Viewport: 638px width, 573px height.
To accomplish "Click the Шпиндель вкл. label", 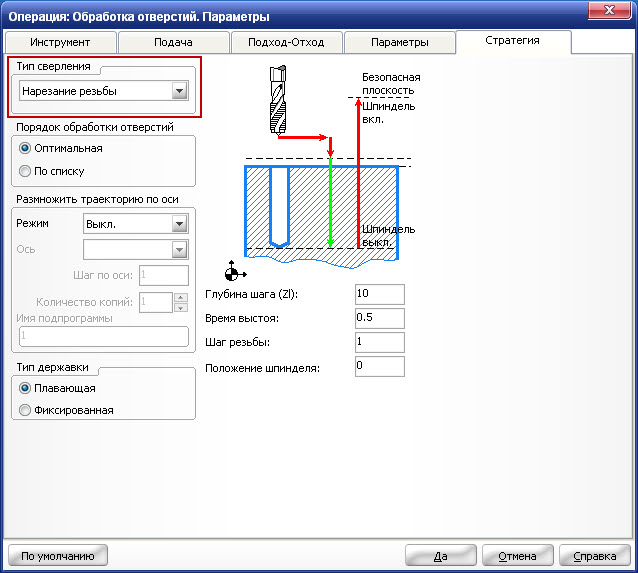I will click(x=388, y=113).
